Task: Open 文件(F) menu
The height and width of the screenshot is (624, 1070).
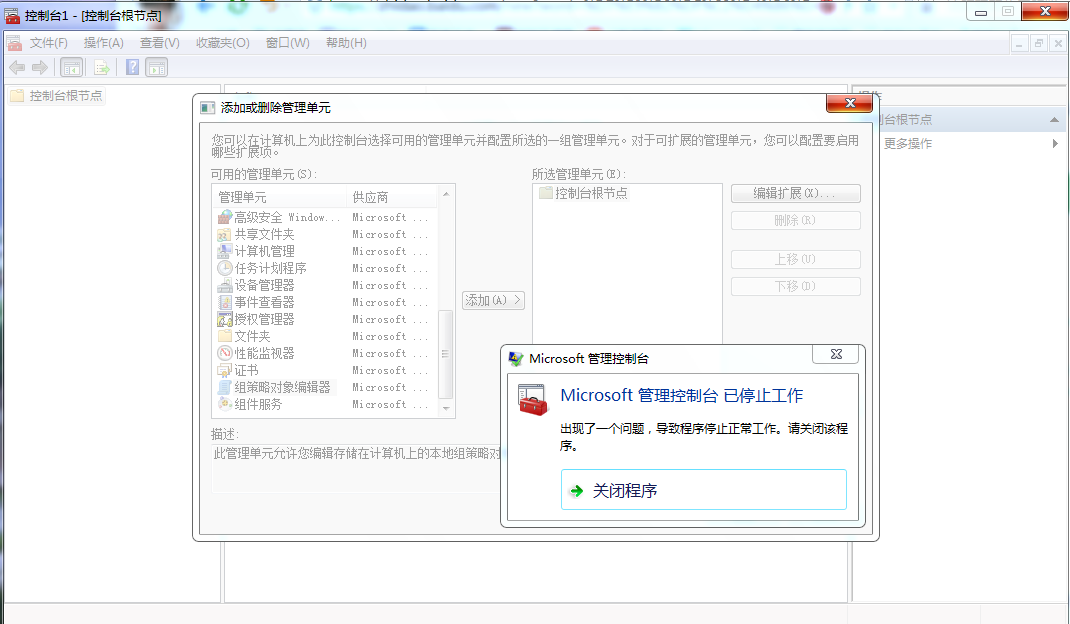Action: (48, 43)
